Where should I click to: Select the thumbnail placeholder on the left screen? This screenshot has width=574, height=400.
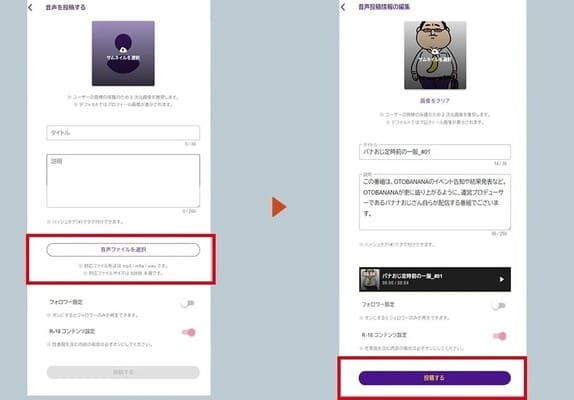pos(123,53)
